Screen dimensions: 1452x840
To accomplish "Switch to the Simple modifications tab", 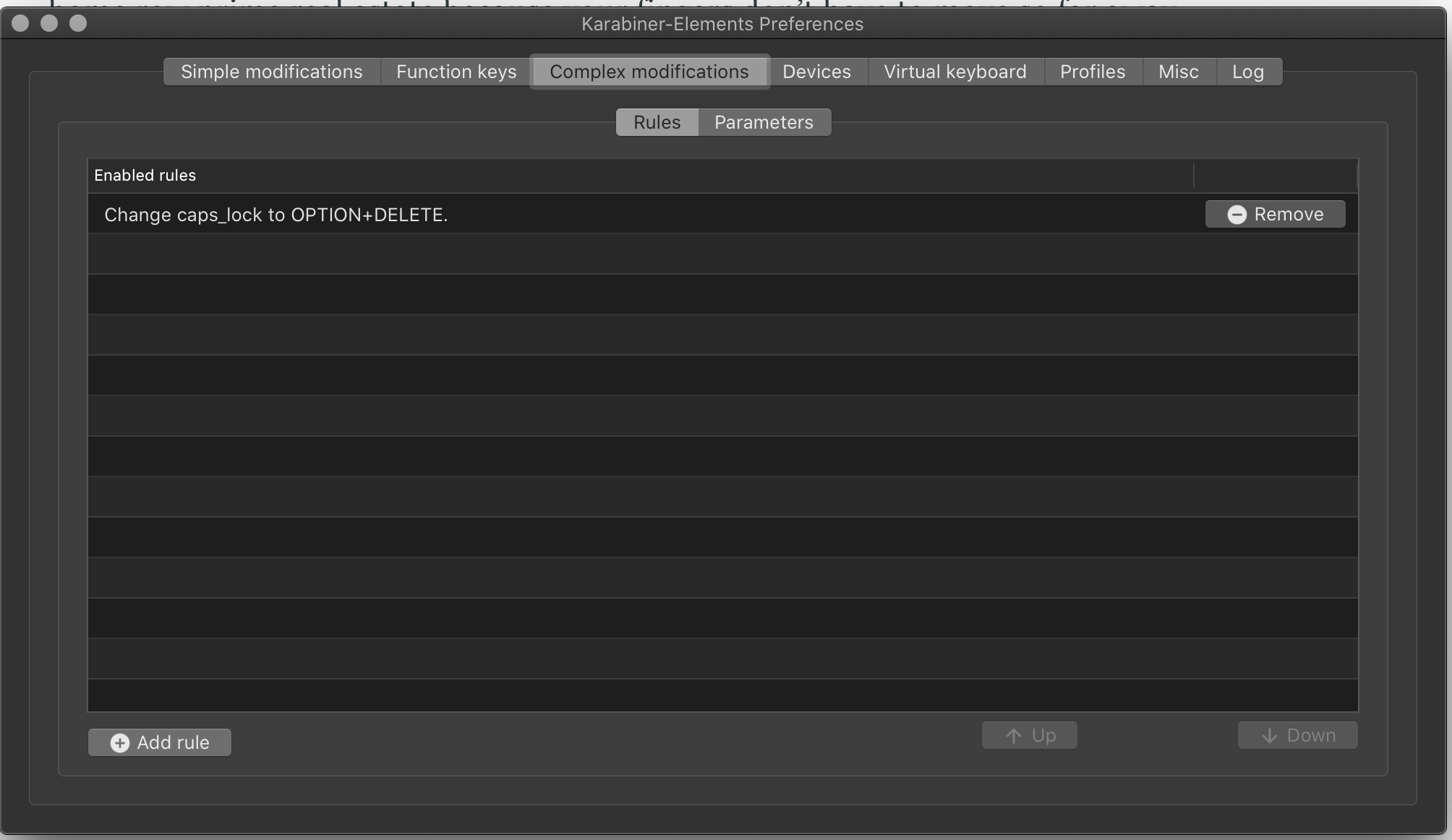I will 272,72.
